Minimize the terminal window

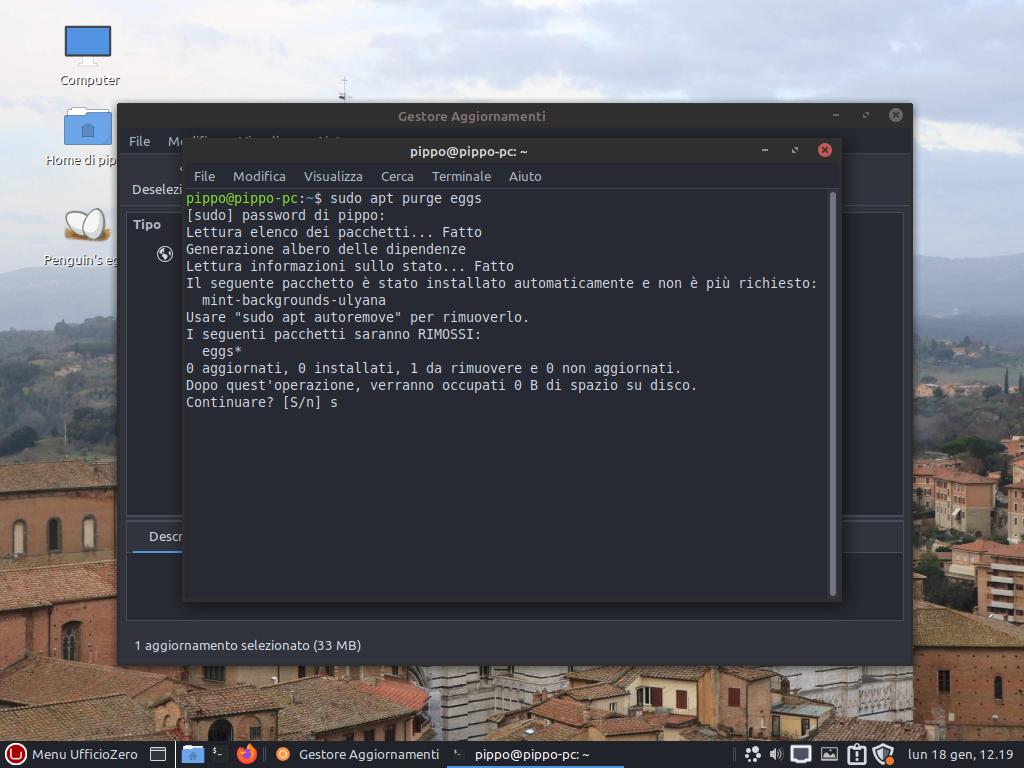[765, 150]
